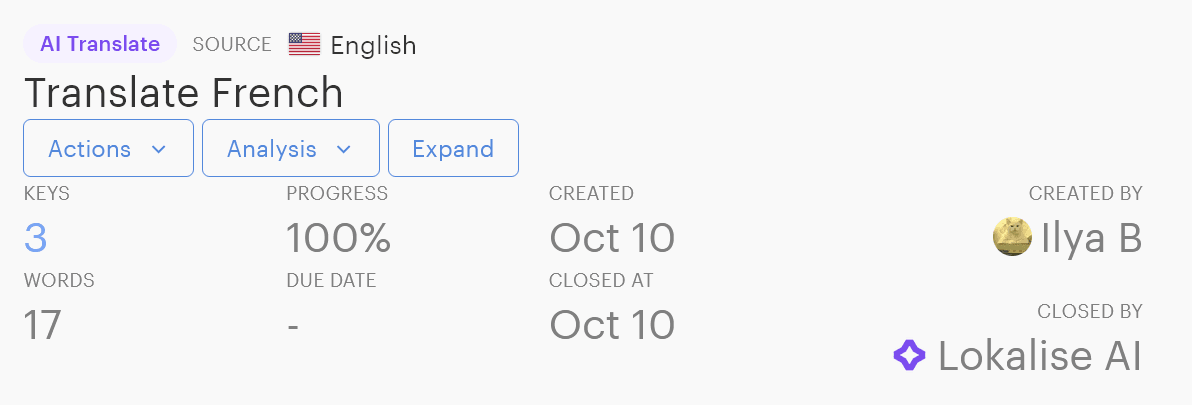Click Ilya B's avatar picture
The height and width of the screenshot is (405, 1192).
1012,238
